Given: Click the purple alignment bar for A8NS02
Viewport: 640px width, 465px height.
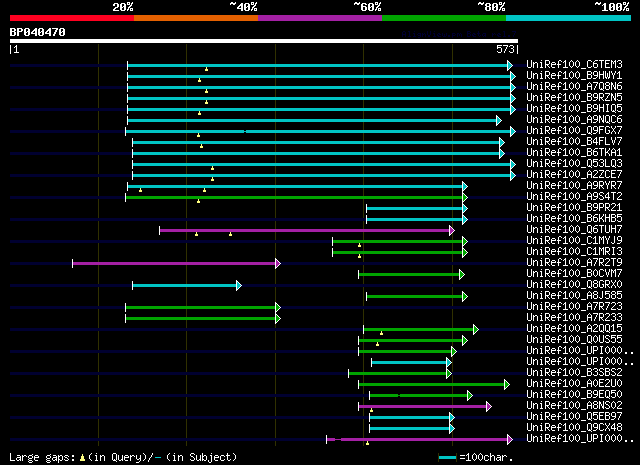Looking at the screenshot, I should tap(423, 407).
